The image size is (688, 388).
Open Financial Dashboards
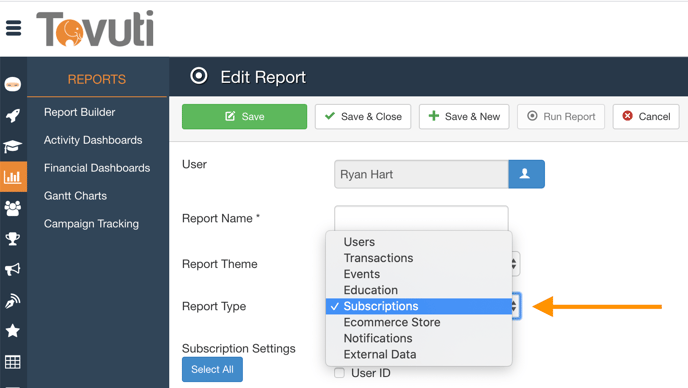tap(97, 168)
